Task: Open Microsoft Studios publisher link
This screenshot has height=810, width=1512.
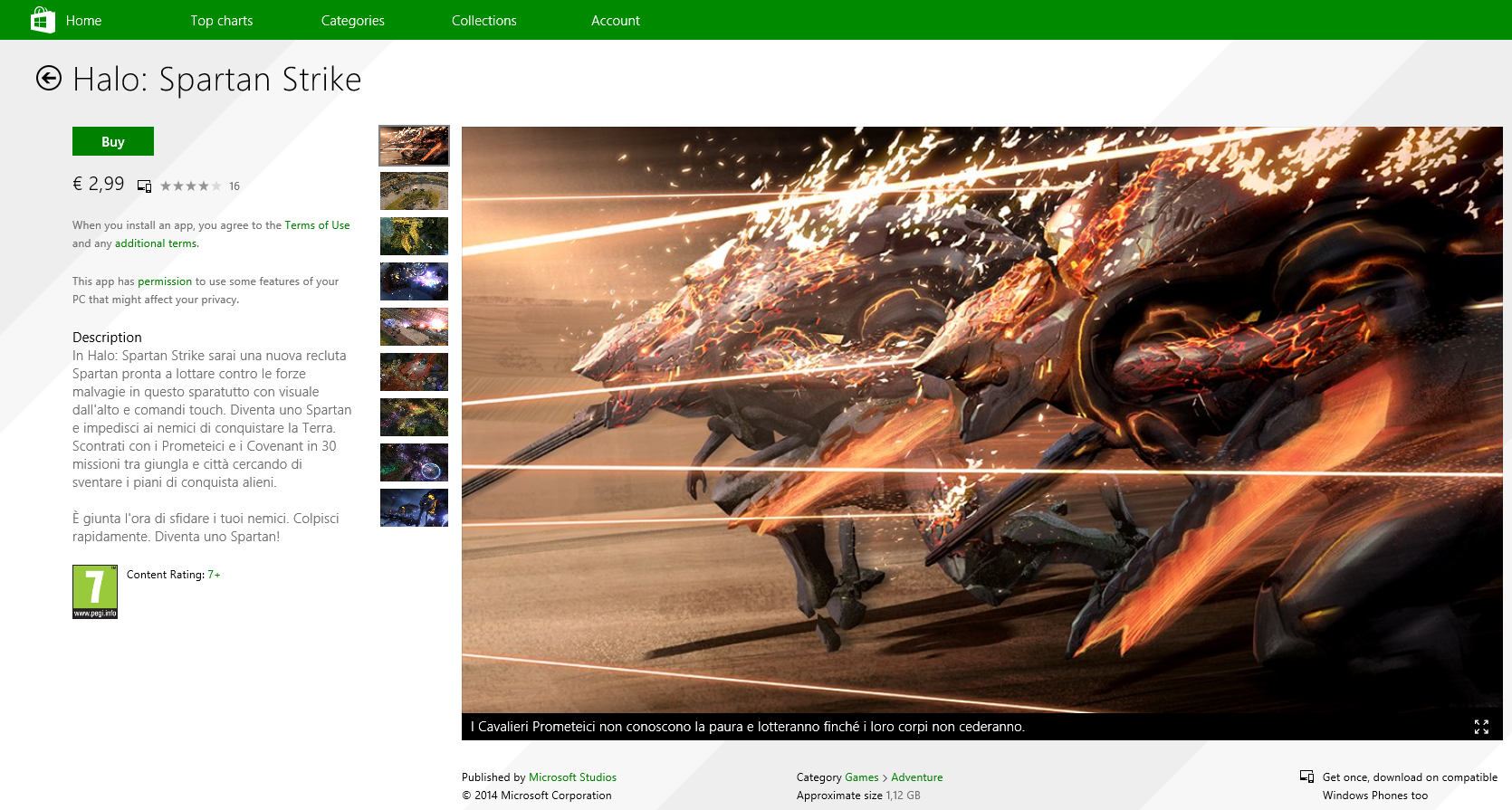Action: tap(572, 777)
